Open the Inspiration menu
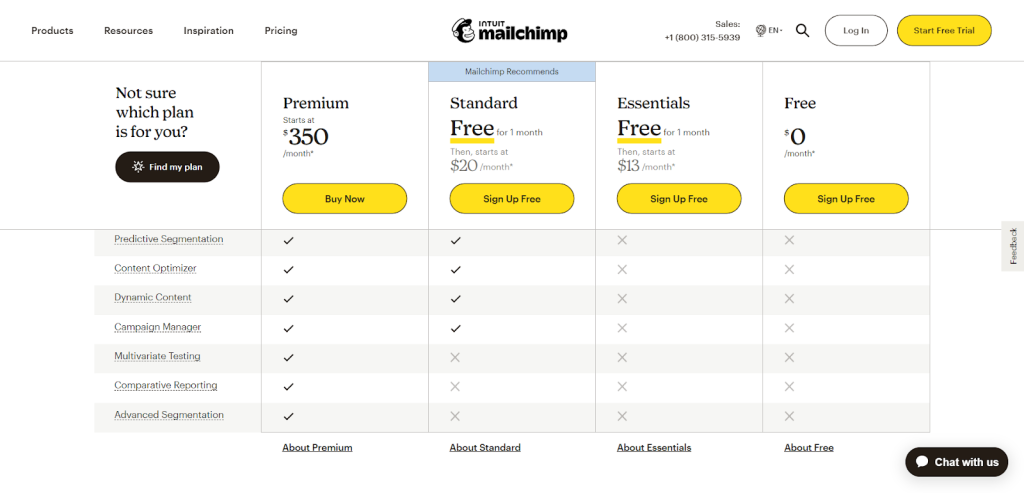The height and width of the screenshot is (493, 1024). click(208, 31)
